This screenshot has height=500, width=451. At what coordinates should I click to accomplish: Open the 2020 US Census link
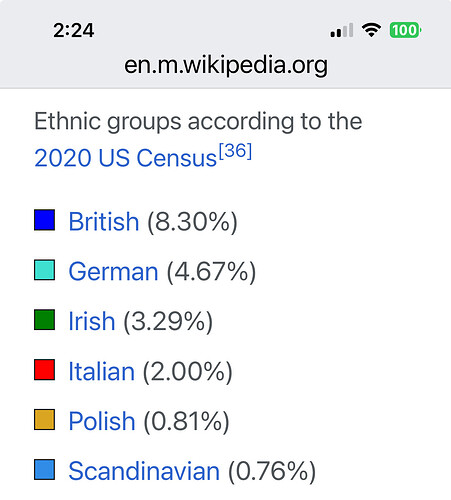(126, 158)
